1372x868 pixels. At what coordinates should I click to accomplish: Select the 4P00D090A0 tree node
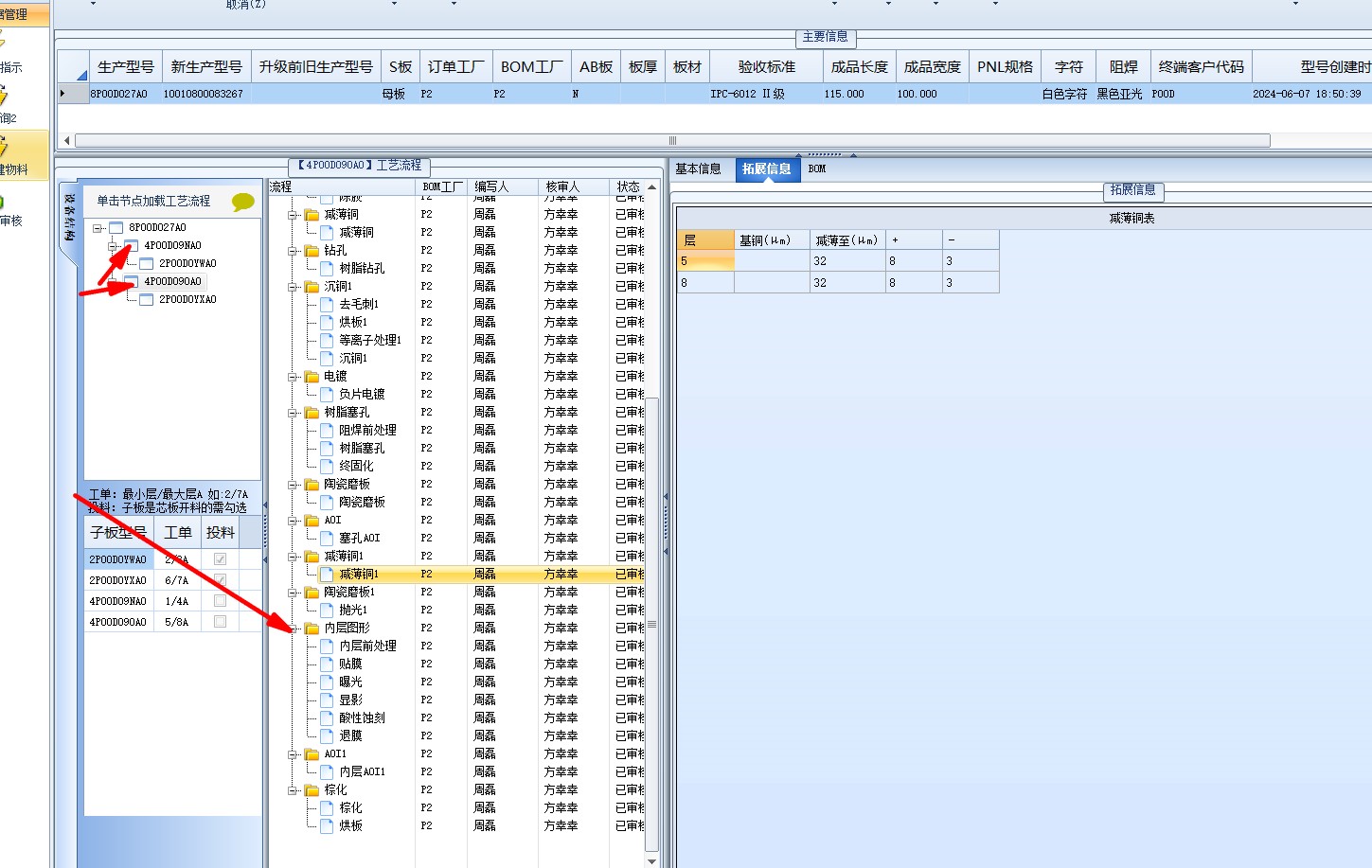tap(172, 281)
